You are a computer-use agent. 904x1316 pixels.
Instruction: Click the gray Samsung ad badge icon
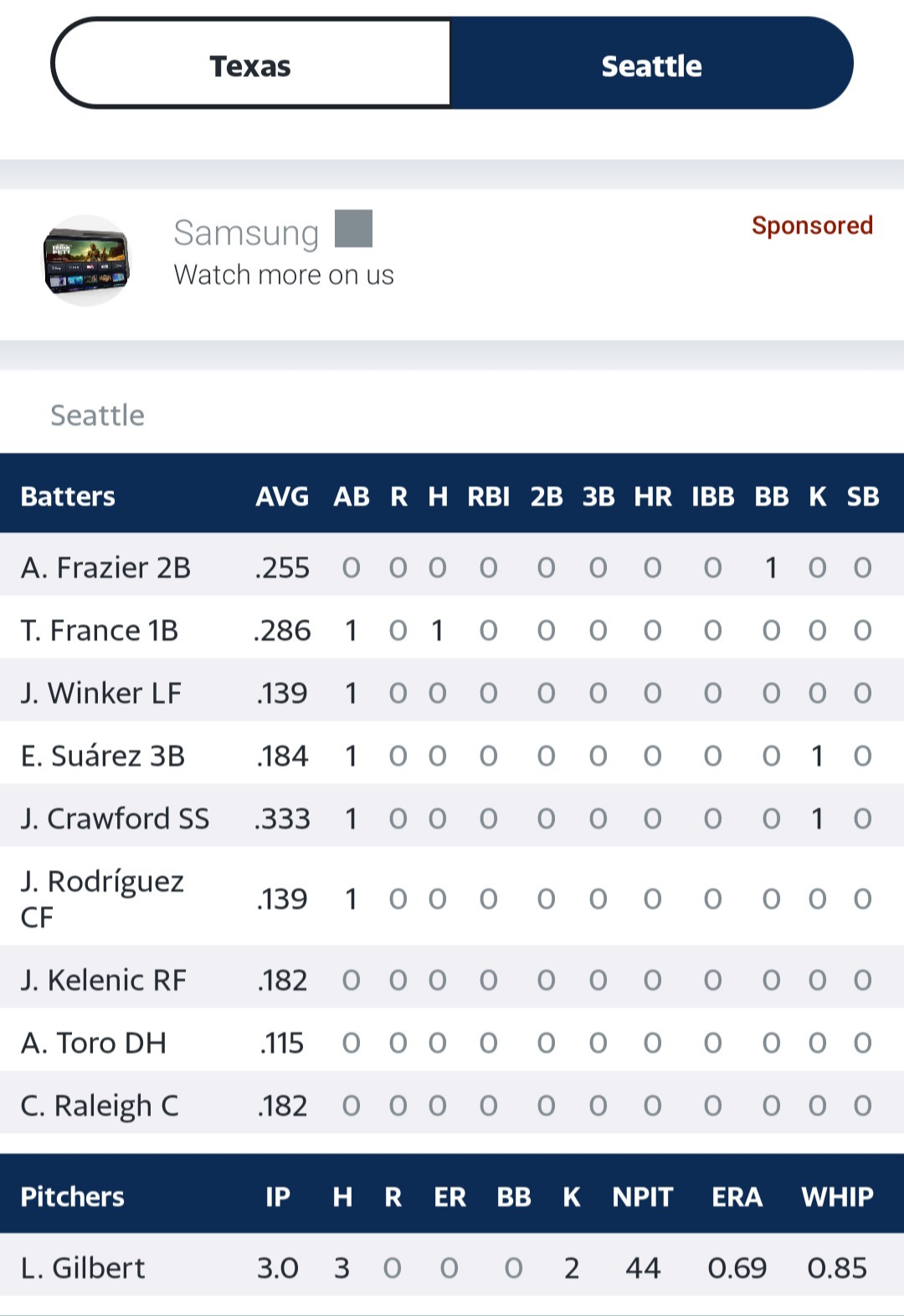click(x=353, y=228)
